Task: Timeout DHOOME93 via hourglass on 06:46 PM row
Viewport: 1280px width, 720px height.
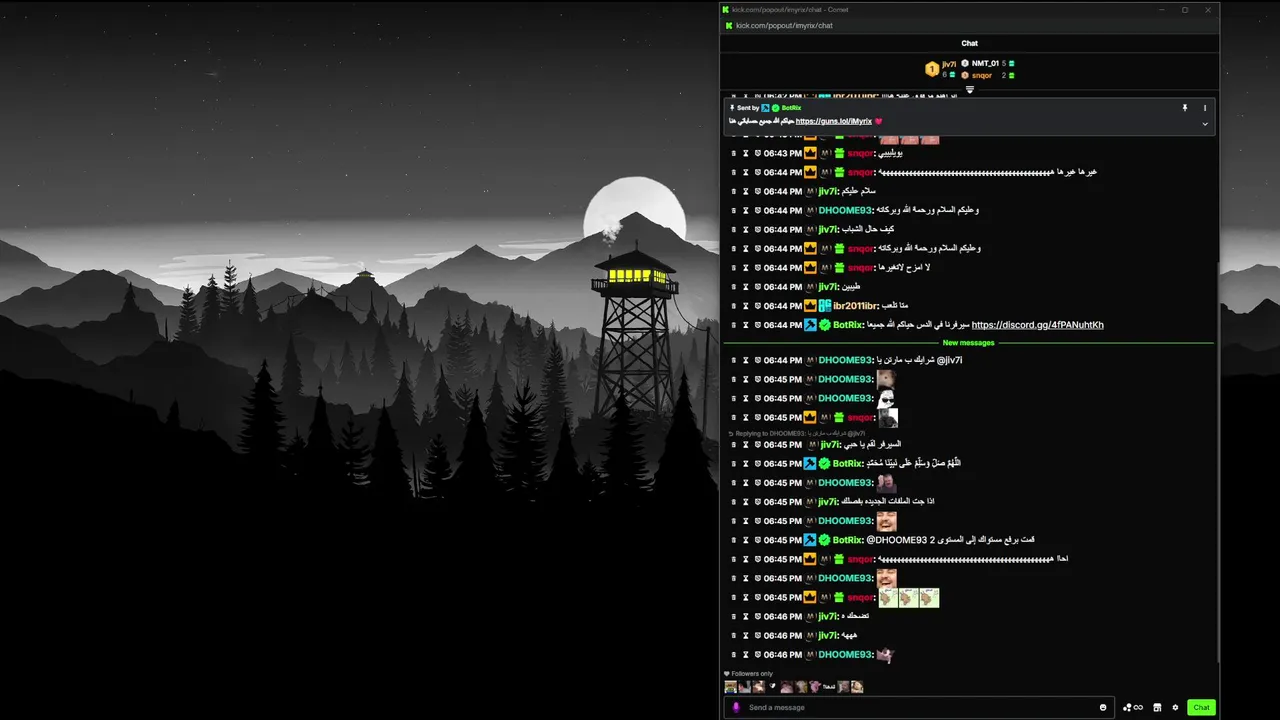Action: (745, 655)
